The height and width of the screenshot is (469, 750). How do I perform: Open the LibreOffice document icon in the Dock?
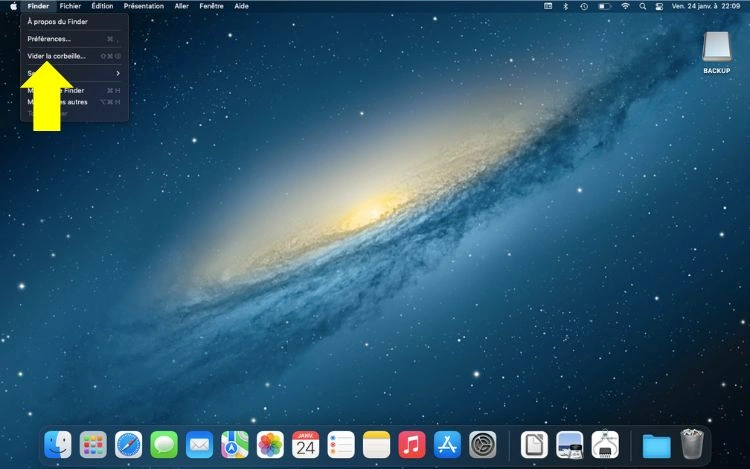534,445
